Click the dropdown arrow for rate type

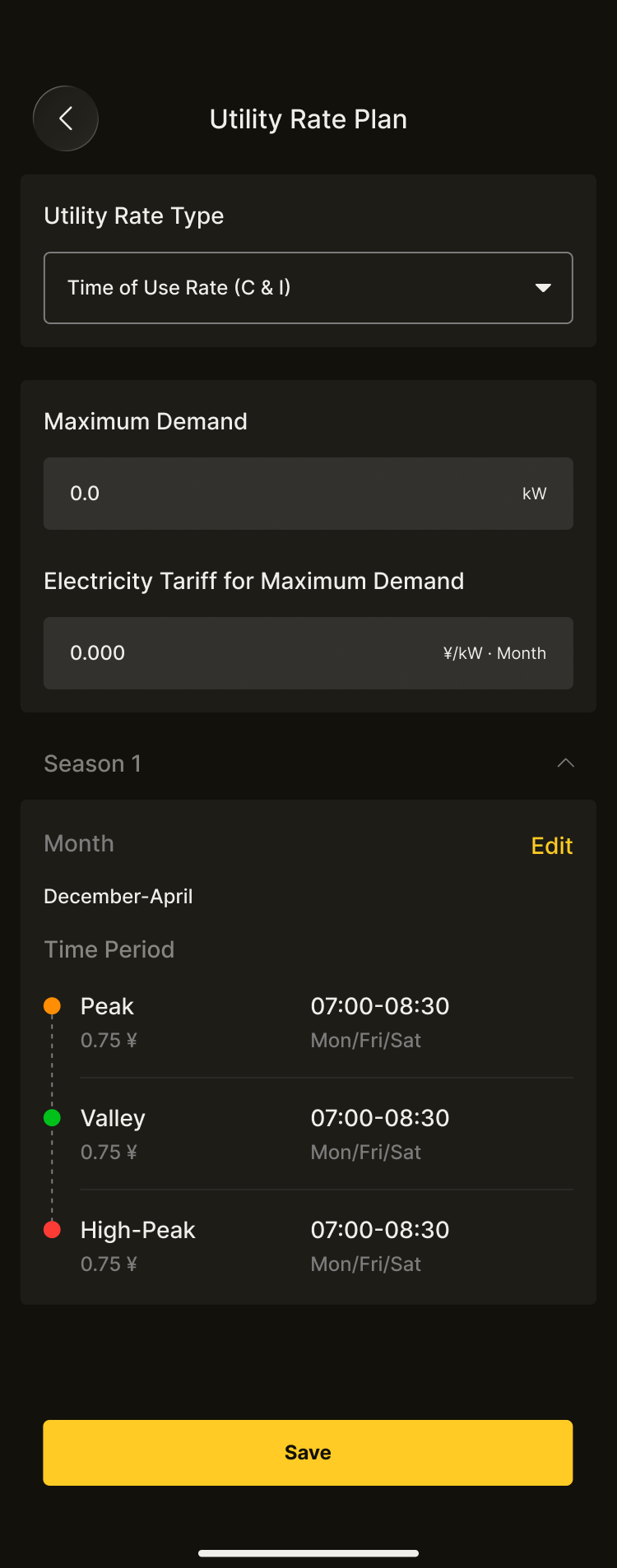coord(543,288)
